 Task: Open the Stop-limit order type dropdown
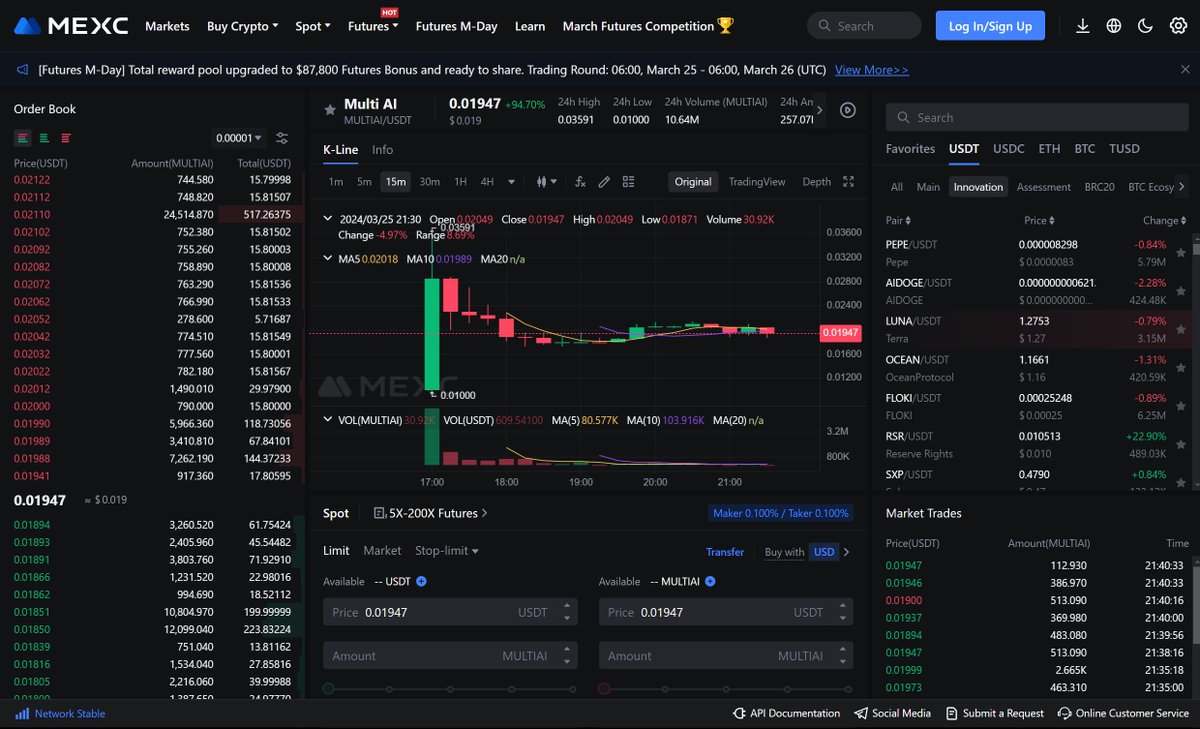(x=447, y=551)
